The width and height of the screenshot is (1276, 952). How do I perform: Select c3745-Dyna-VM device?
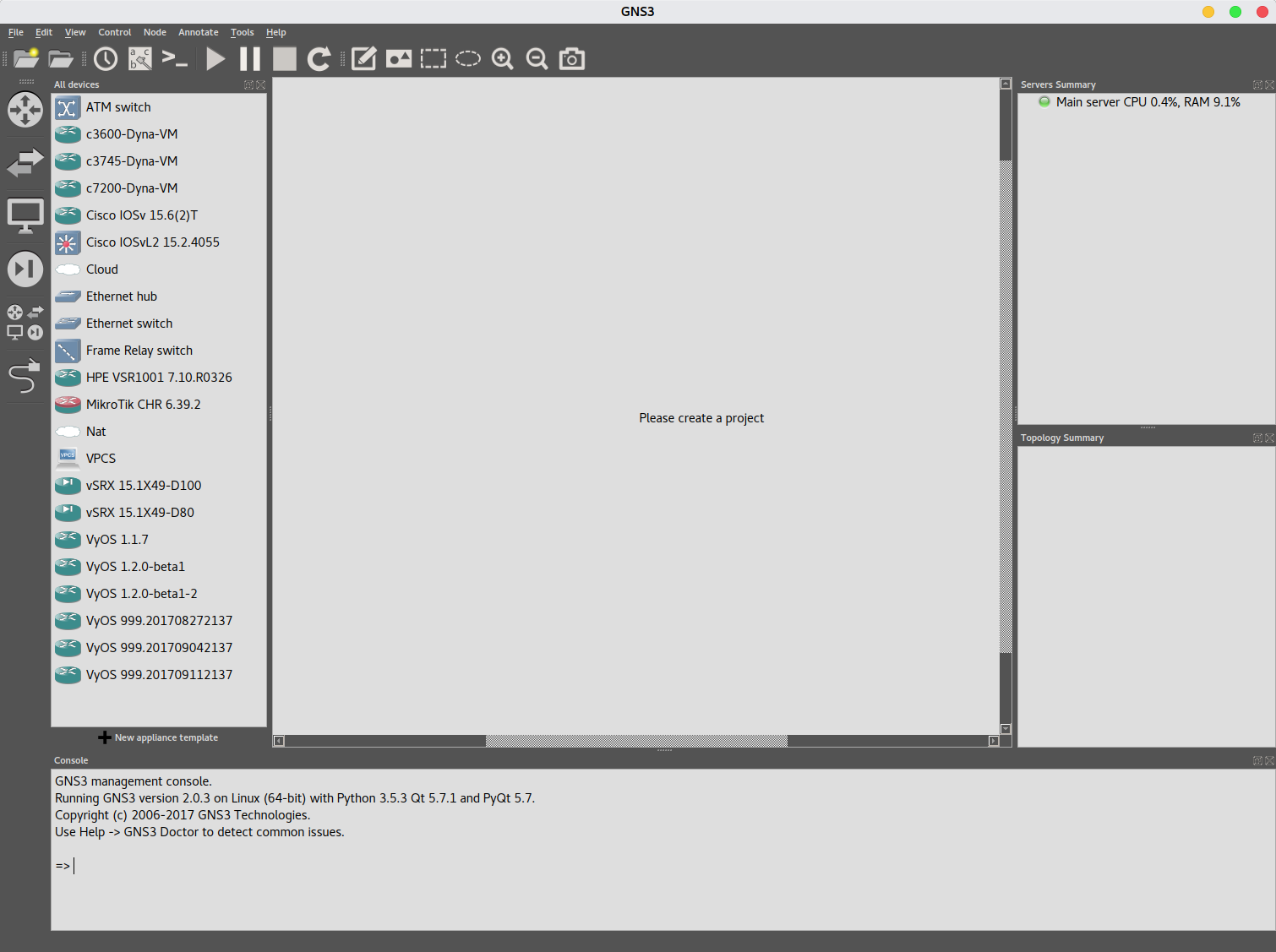pyautogui.click(x=159, y=161)
